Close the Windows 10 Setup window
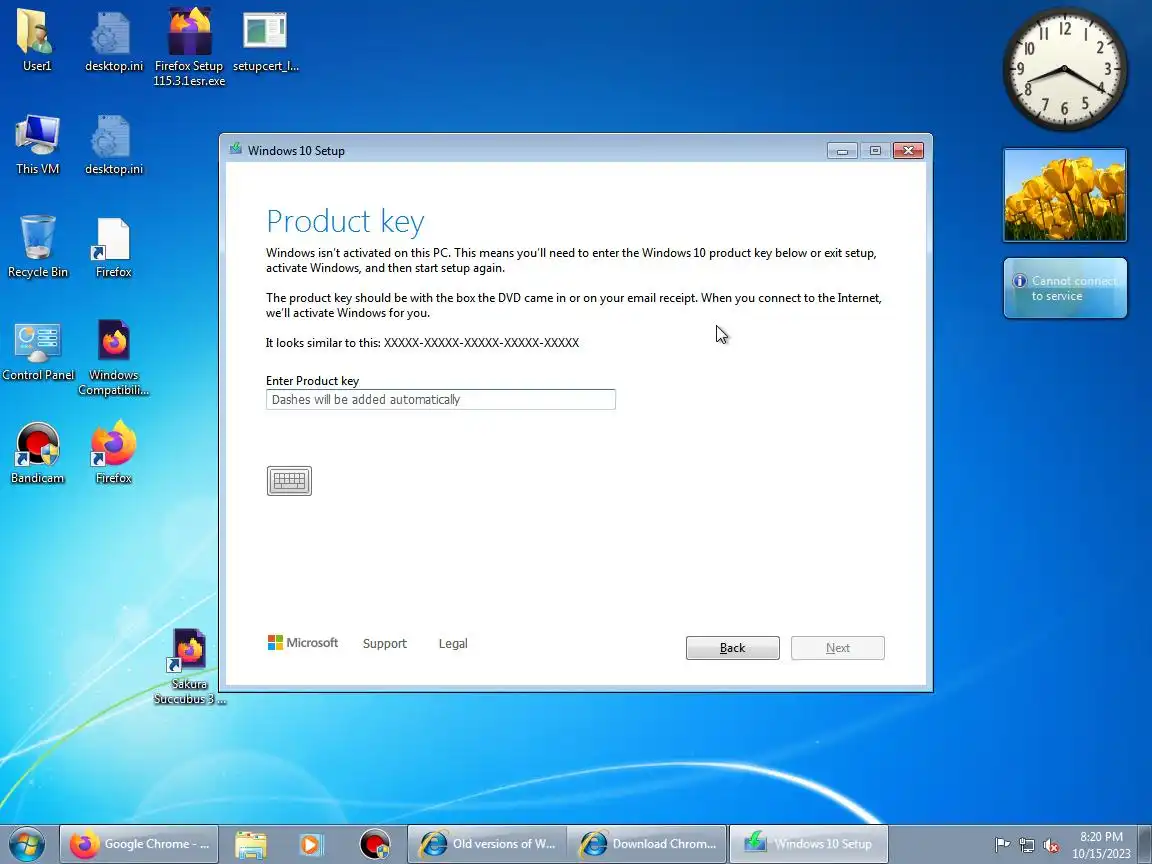Image resolution: width=1152 pixels, height=864 pixels. (908, 151)
